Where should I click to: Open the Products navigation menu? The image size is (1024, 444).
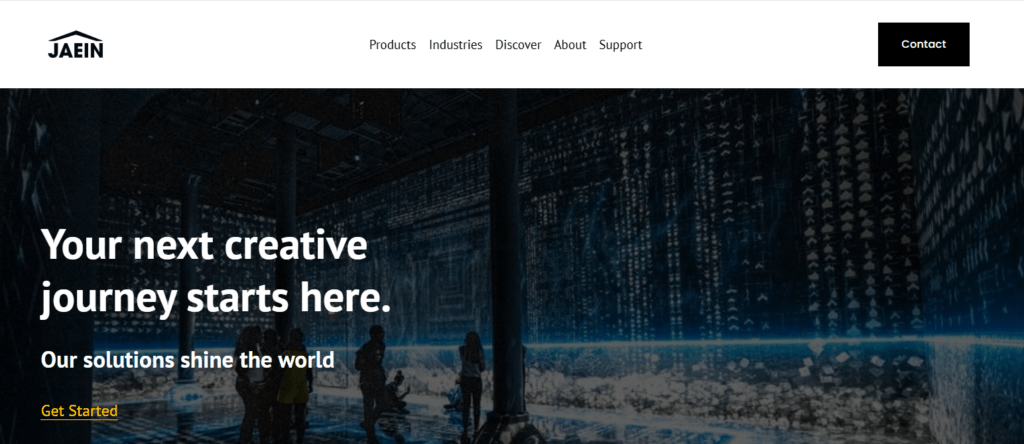point(392,44)
